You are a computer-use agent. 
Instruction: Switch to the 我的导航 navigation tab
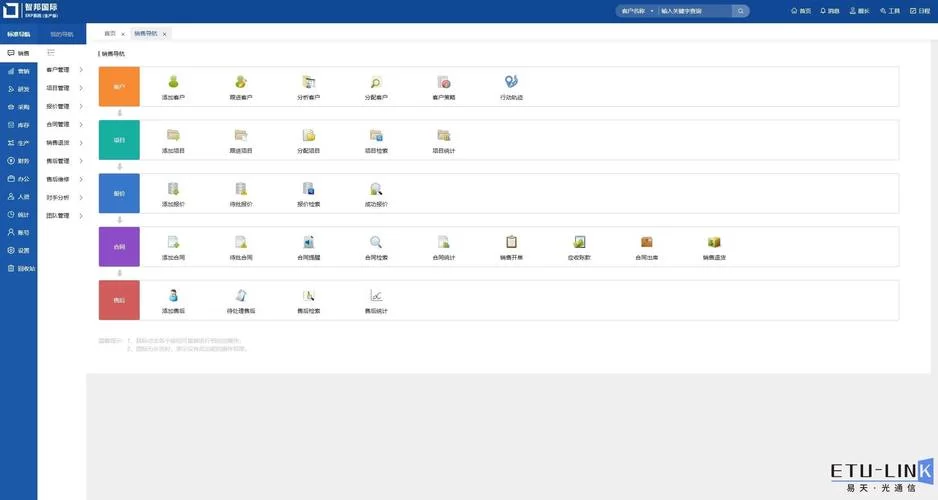[x=62, y=34]
